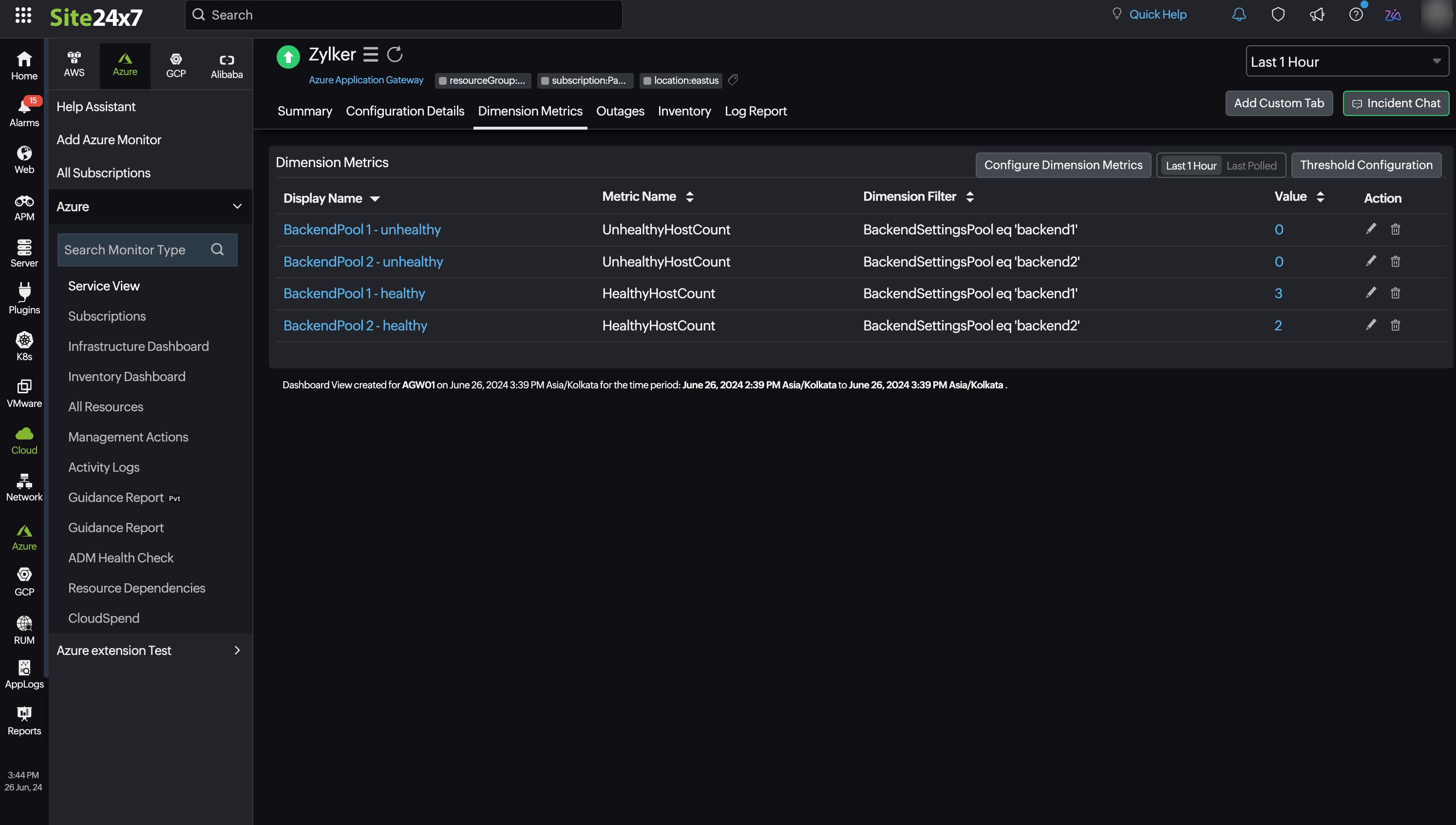Click the Alibaba cloud provider icon

click(225, 64)
